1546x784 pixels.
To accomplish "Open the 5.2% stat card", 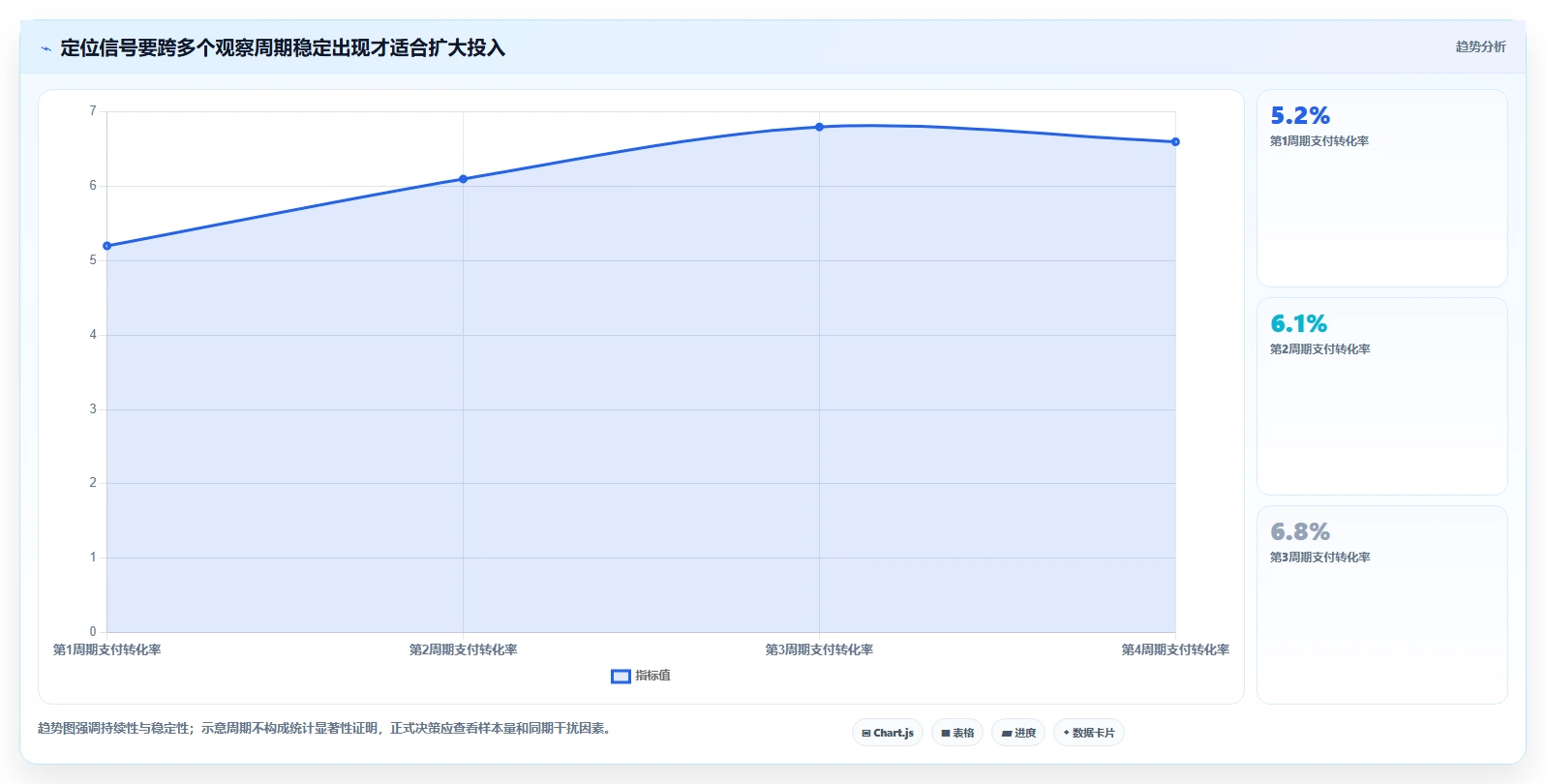I will (1381, 189).
